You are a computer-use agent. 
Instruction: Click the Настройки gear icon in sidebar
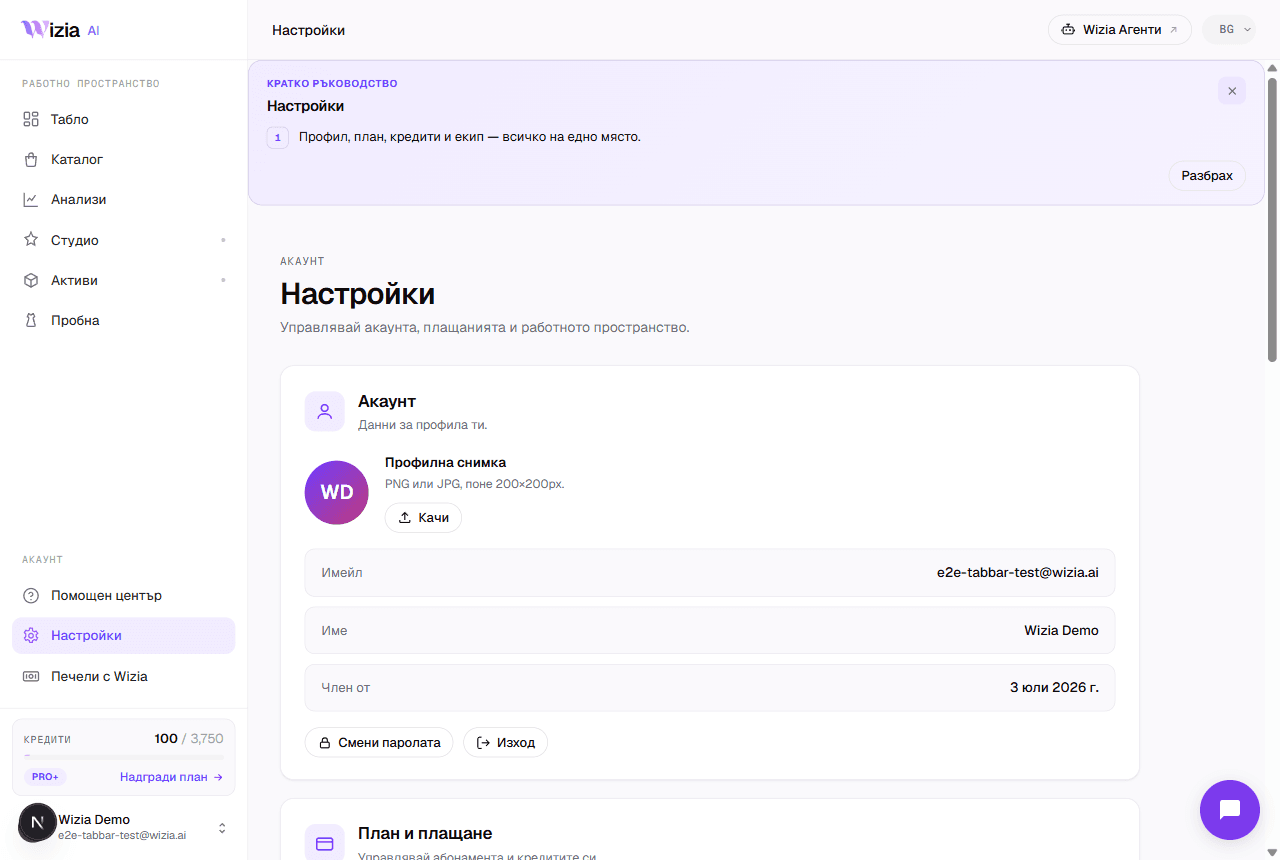(x=31, y=636)
